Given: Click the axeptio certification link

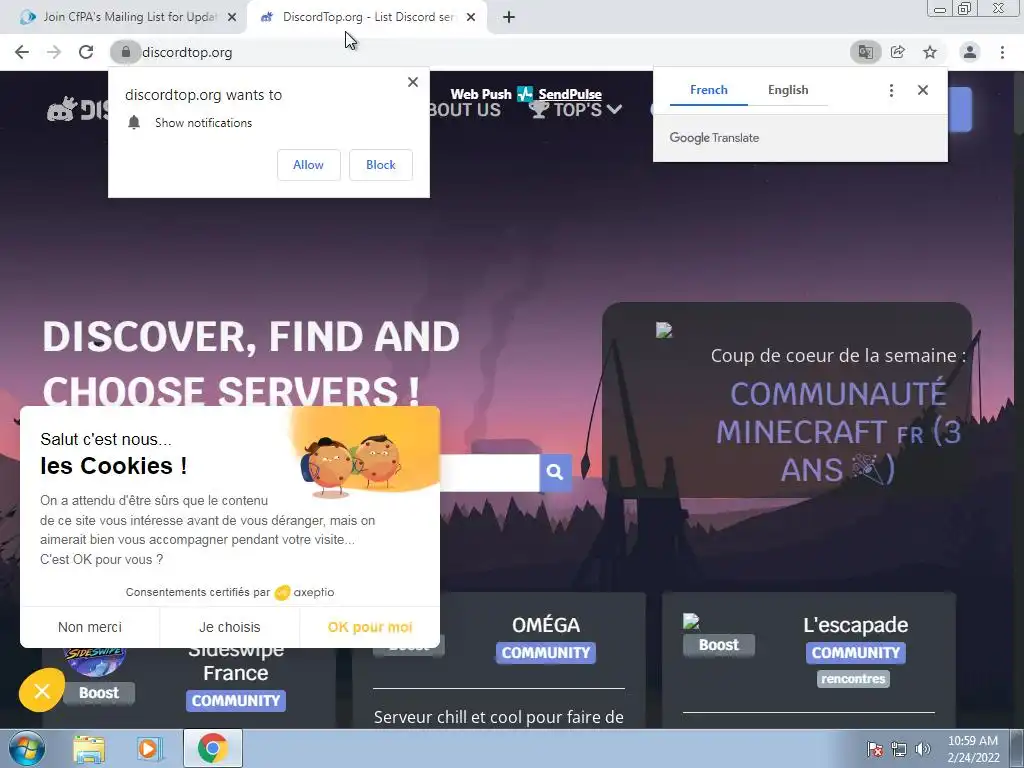Looking at the screenshot, I should 305,592.
